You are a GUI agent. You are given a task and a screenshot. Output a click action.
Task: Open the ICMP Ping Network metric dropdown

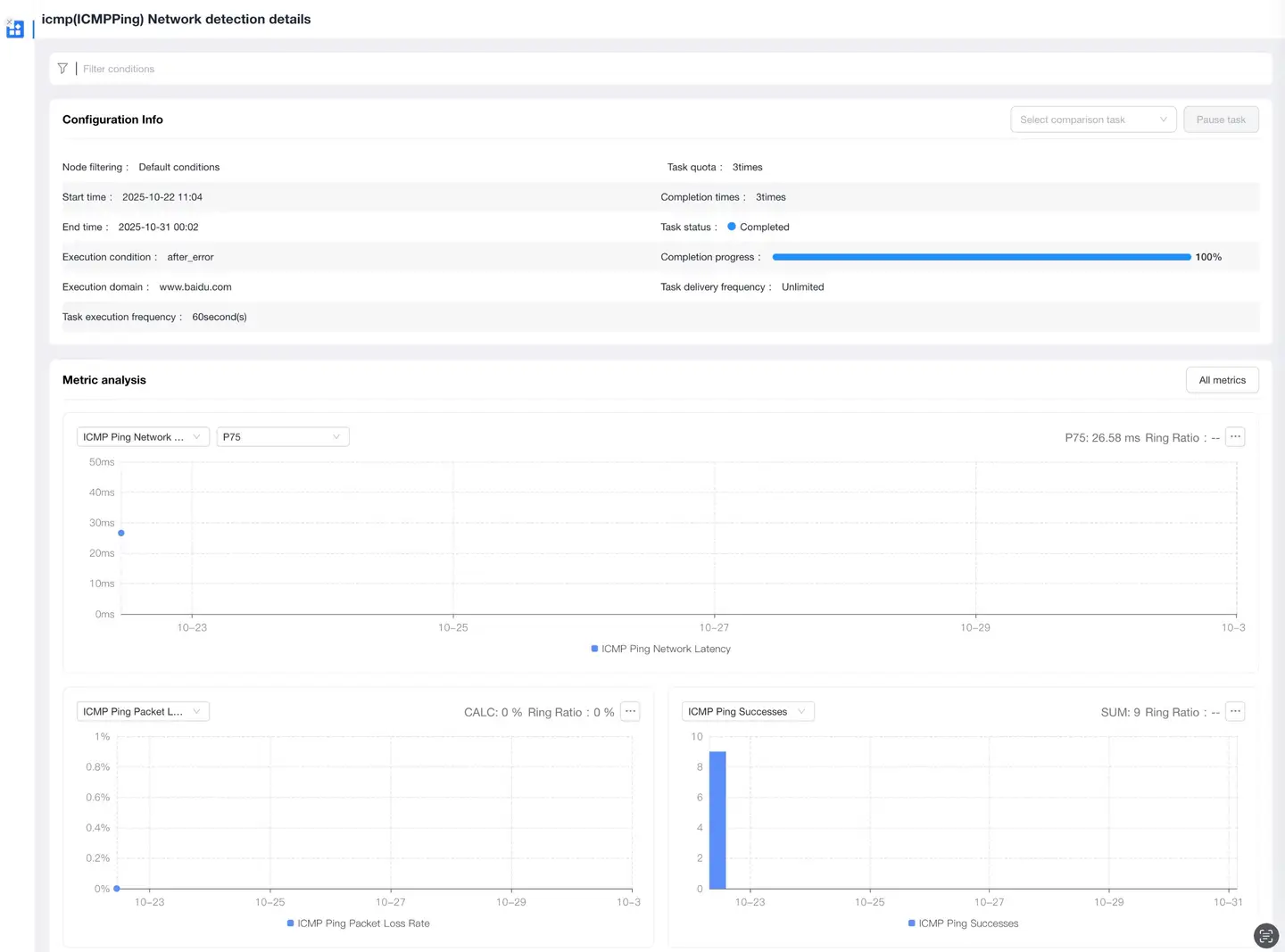click(143, 437)
